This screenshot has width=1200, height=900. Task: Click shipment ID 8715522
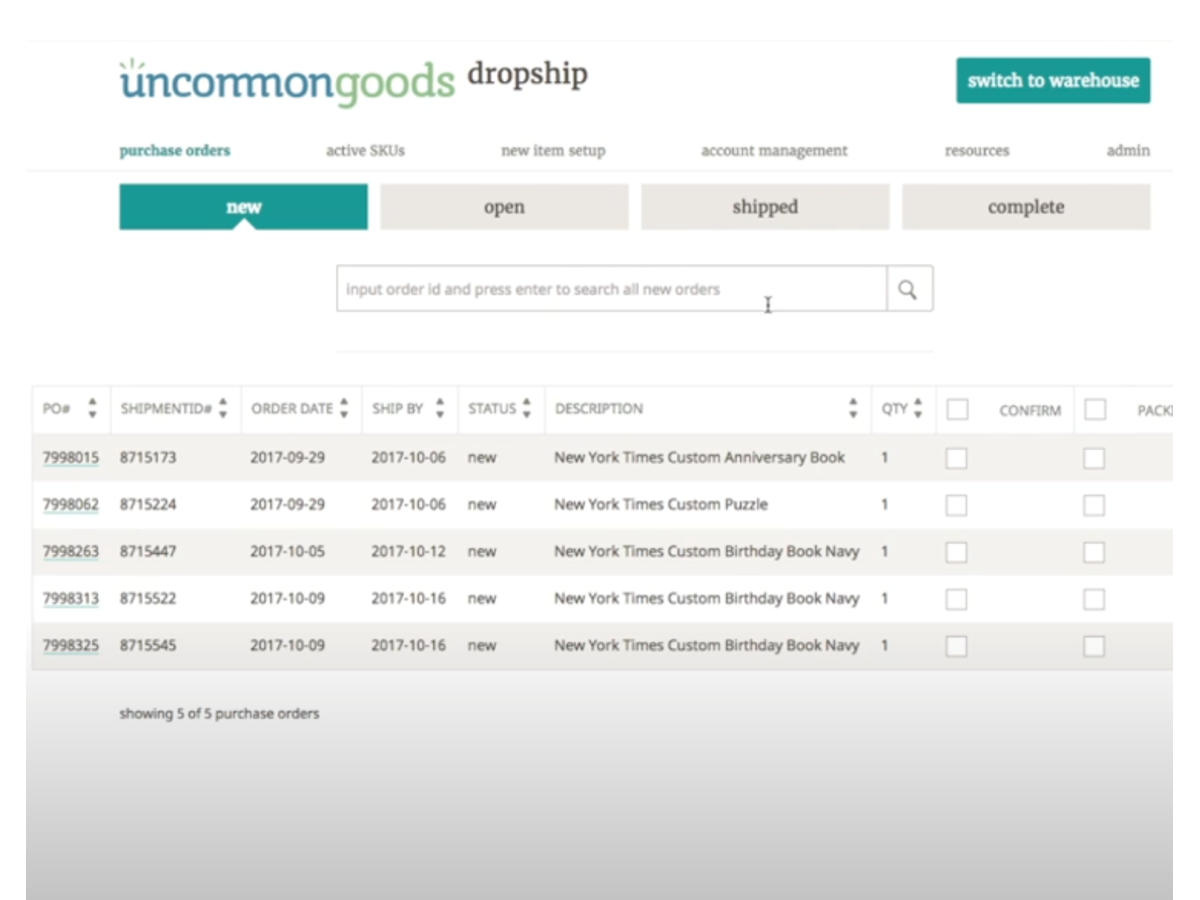(148, 599)
